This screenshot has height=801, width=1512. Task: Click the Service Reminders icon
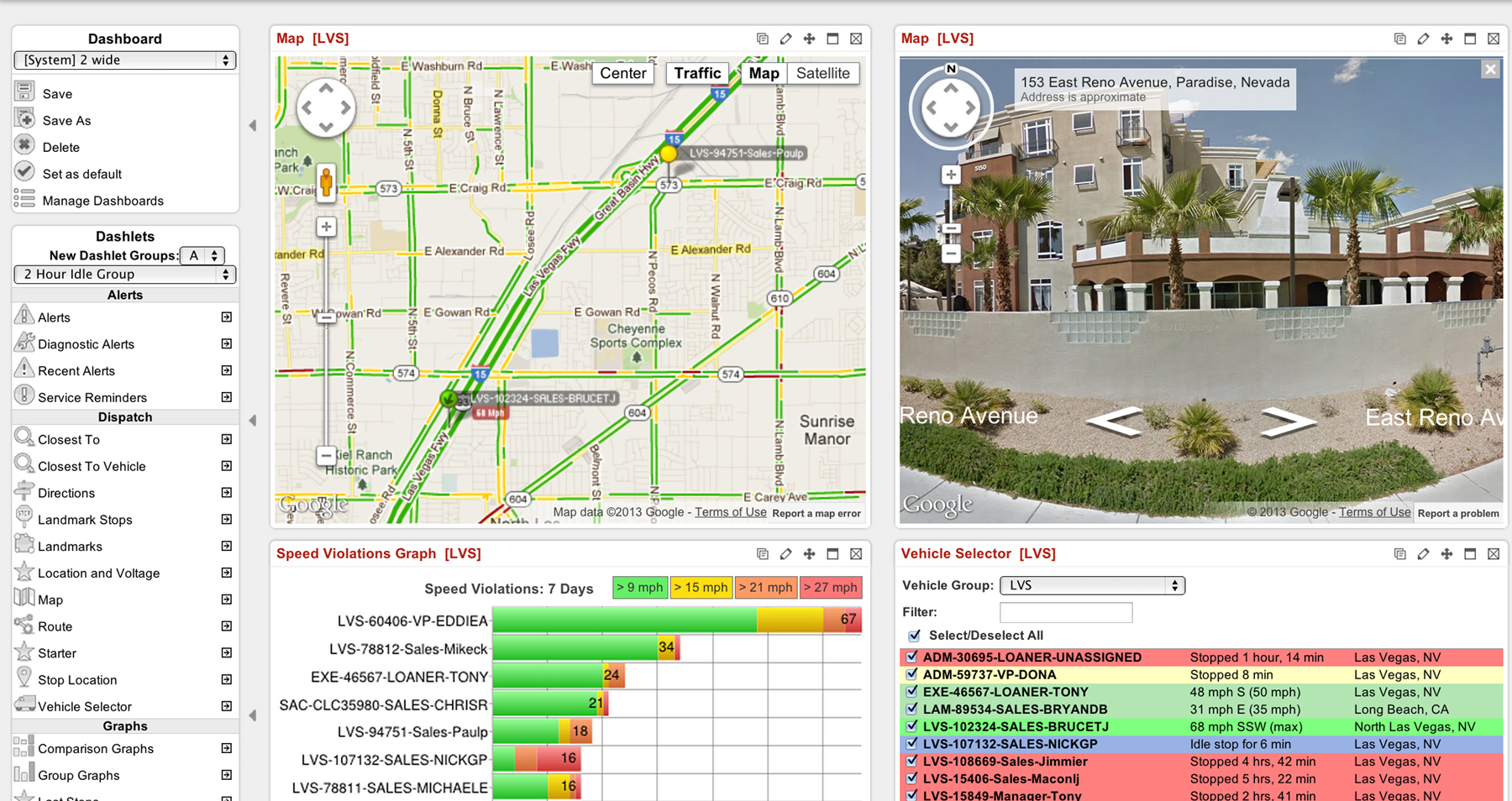[x=24, y=395]
